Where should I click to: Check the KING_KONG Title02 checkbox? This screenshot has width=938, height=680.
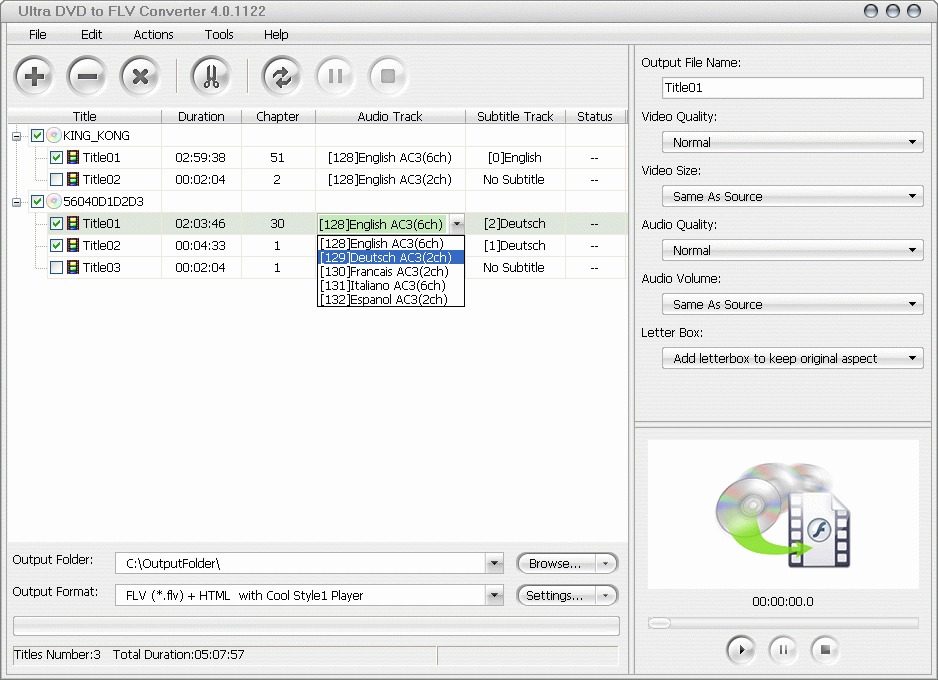(56, 179)
